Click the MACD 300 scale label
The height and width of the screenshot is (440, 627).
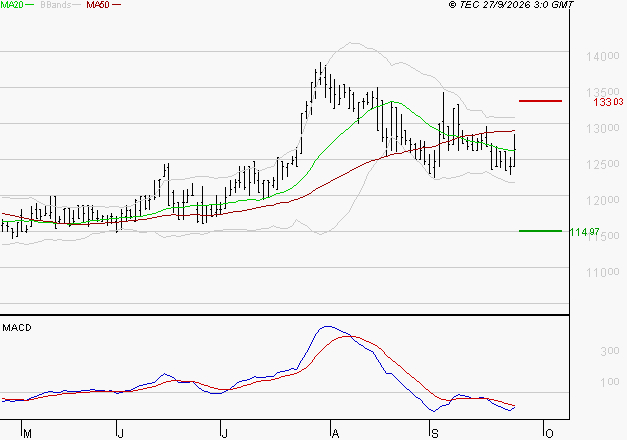click(x=610, y=351)
